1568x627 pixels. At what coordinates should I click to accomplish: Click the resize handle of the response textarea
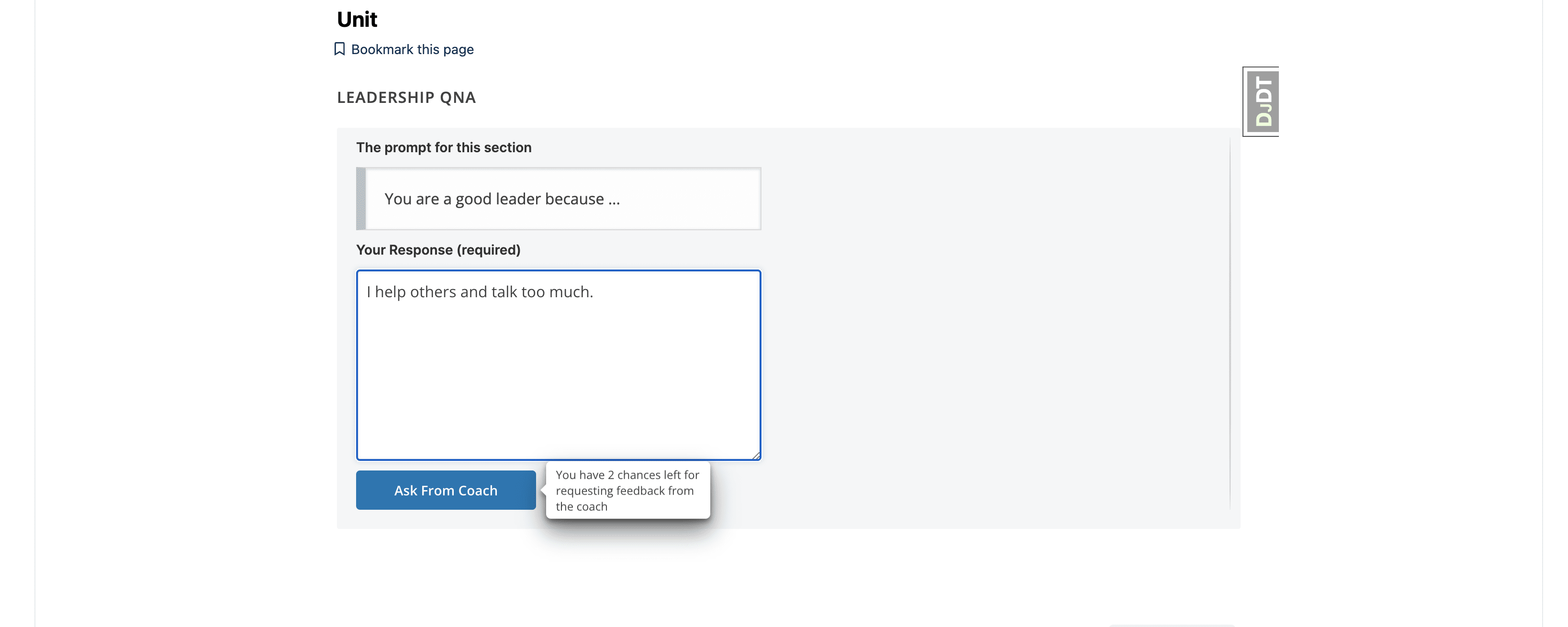tap(757, 454)
